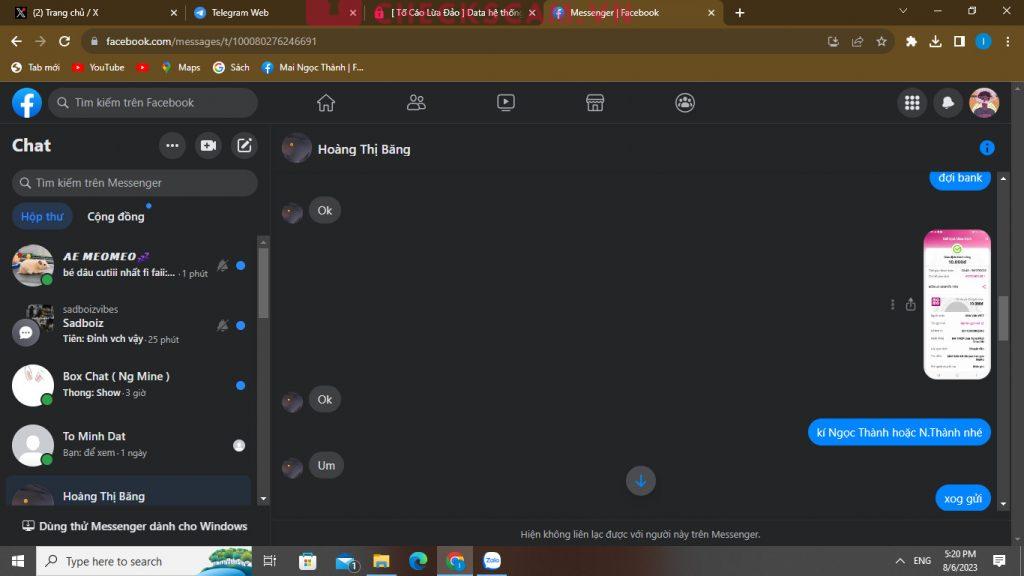Switch to the Hộp thư tab
This screenshot has height=576, width=1024.
pyautogui.click(x=42, y=216)
